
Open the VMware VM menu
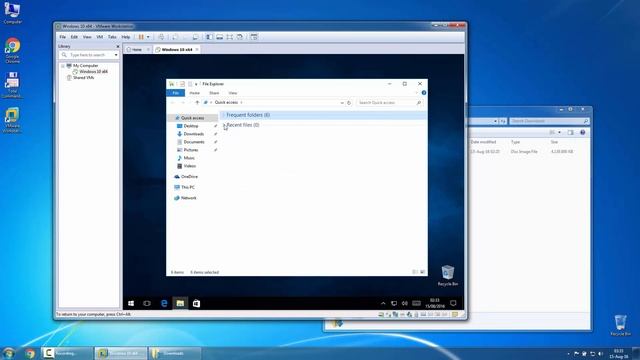(100, 37)
